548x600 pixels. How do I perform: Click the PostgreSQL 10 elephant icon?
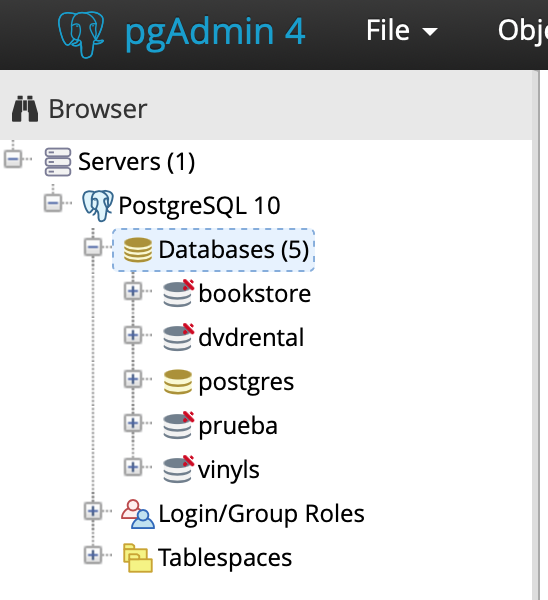pos(98,205)
